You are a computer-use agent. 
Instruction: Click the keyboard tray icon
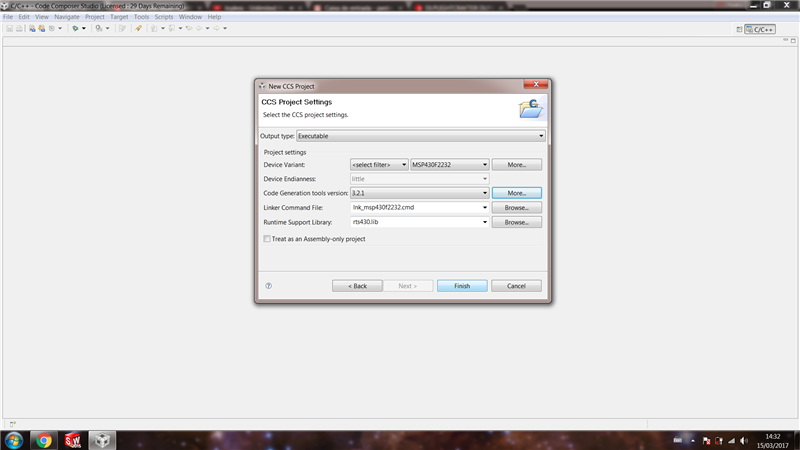click(678, 440)
